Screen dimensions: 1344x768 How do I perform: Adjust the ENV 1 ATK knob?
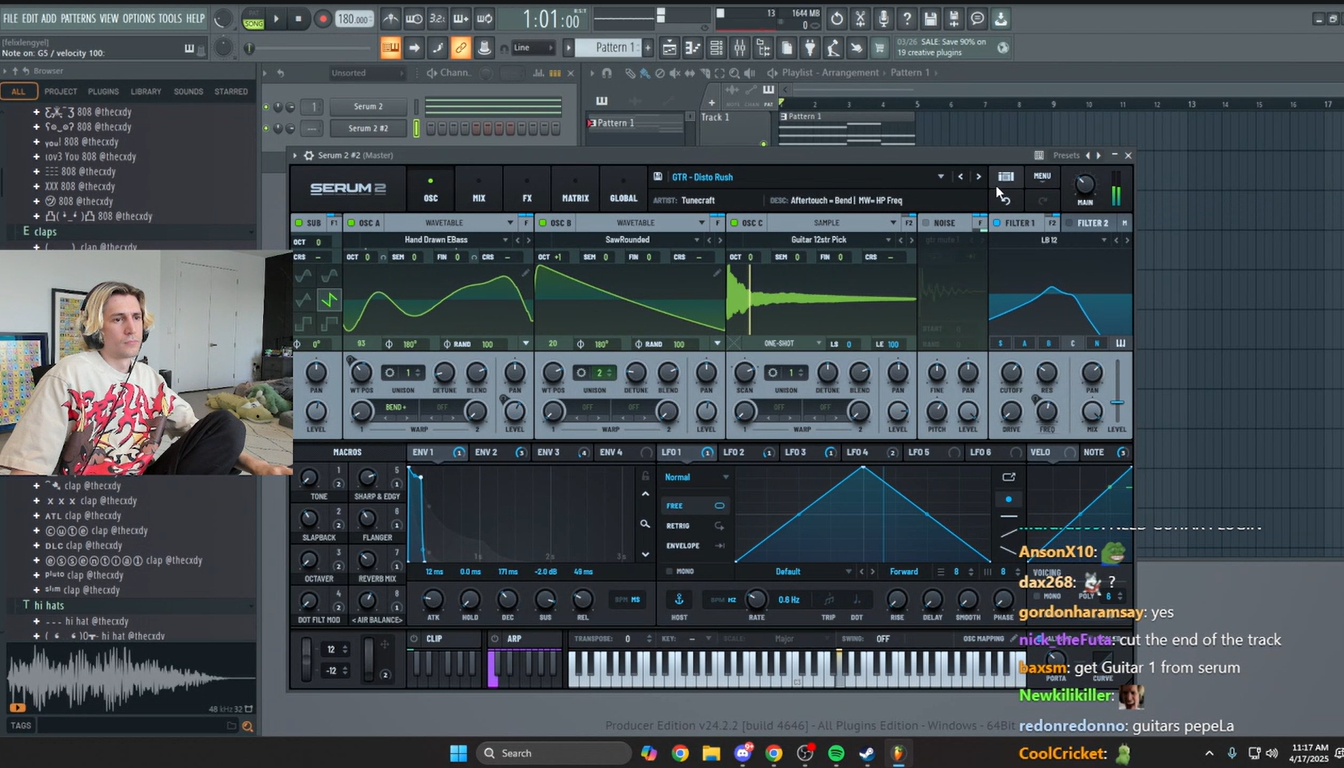433,600
